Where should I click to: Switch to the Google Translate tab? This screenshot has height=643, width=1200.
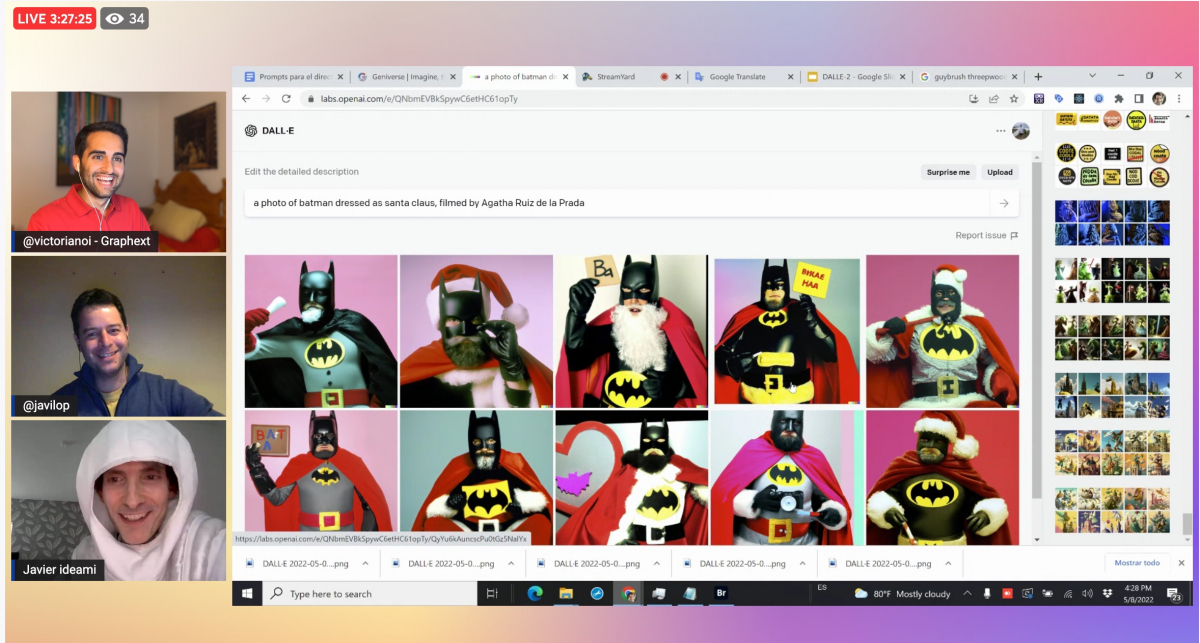(x=737, y=77)
